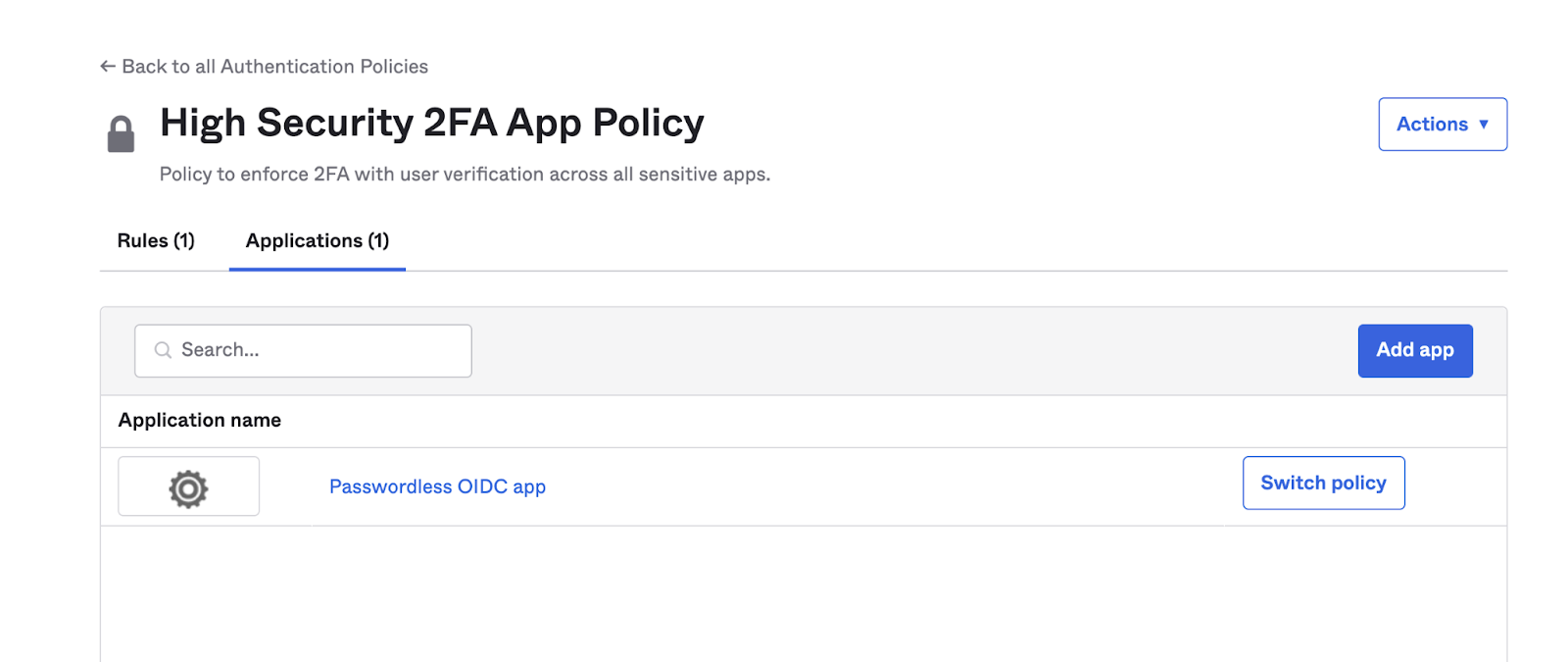1568x662 pixels.
Task: Click Switch policy for Passwordless OIDC app
Action: coord(1323,483)
